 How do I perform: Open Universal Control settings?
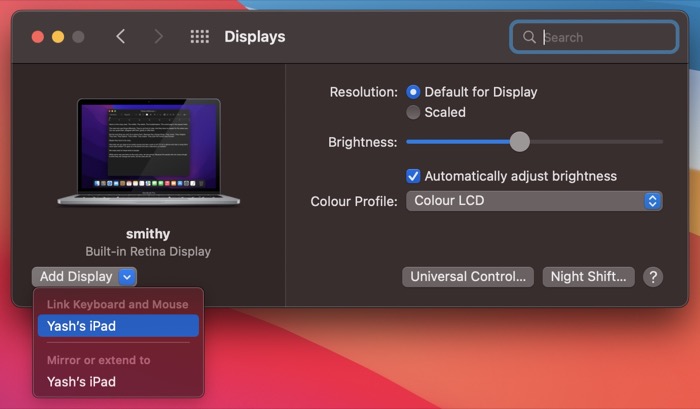point(468,277)
